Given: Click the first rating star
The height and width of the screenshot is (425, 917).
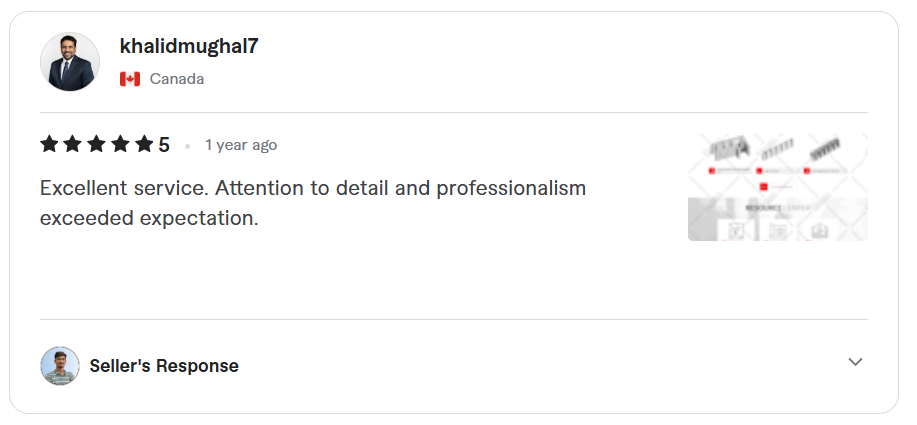Looking at the screenshot, I should [50, 145].
